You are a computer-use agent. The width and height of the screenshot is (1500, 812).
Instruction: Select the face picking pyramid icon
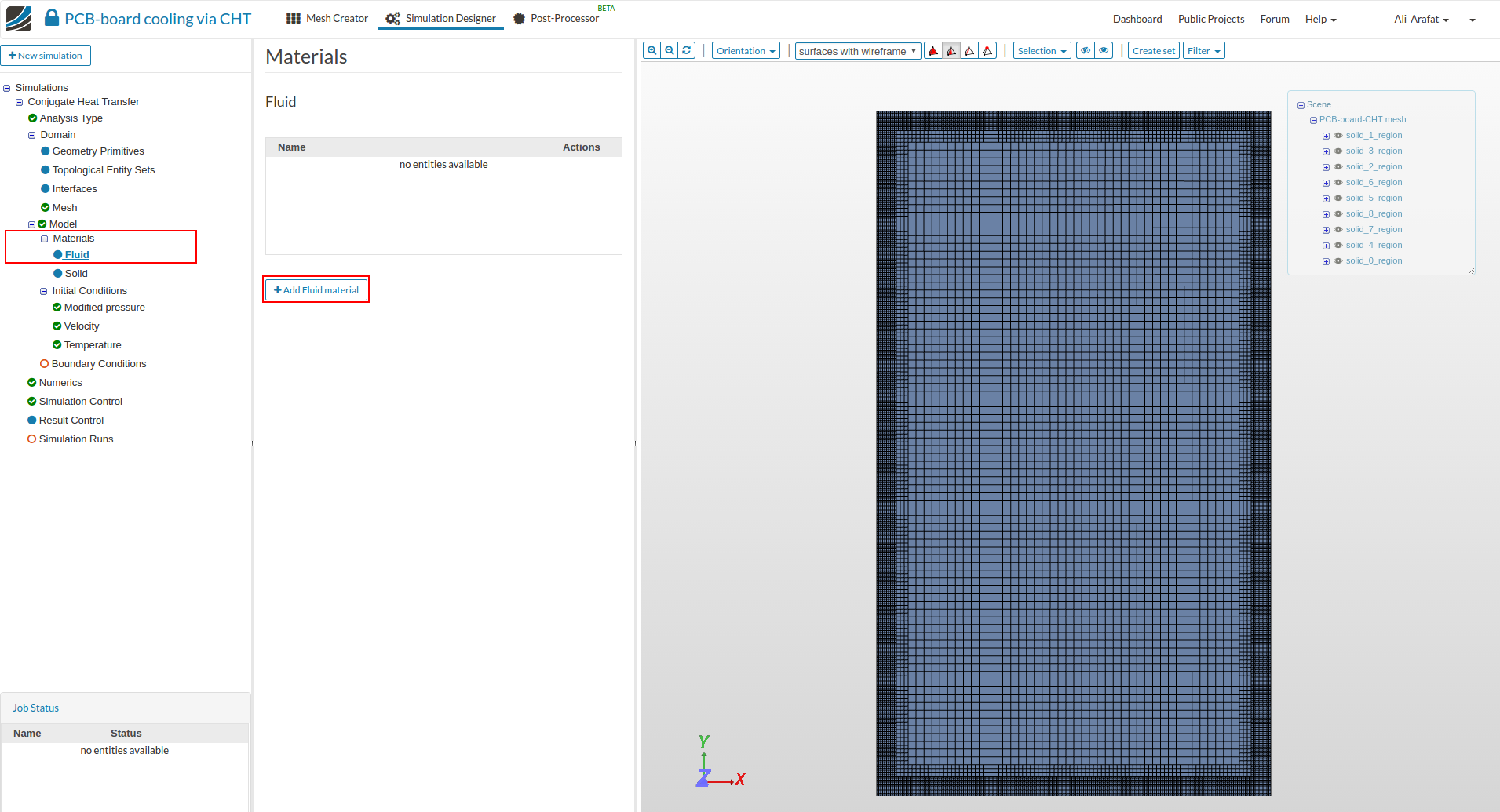point(951,51)
